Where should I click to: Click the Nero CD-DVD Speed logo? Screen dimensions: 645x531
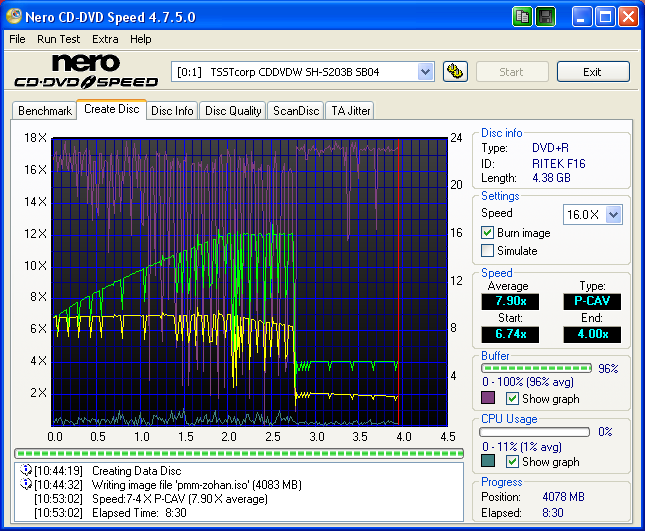(86, 71)
